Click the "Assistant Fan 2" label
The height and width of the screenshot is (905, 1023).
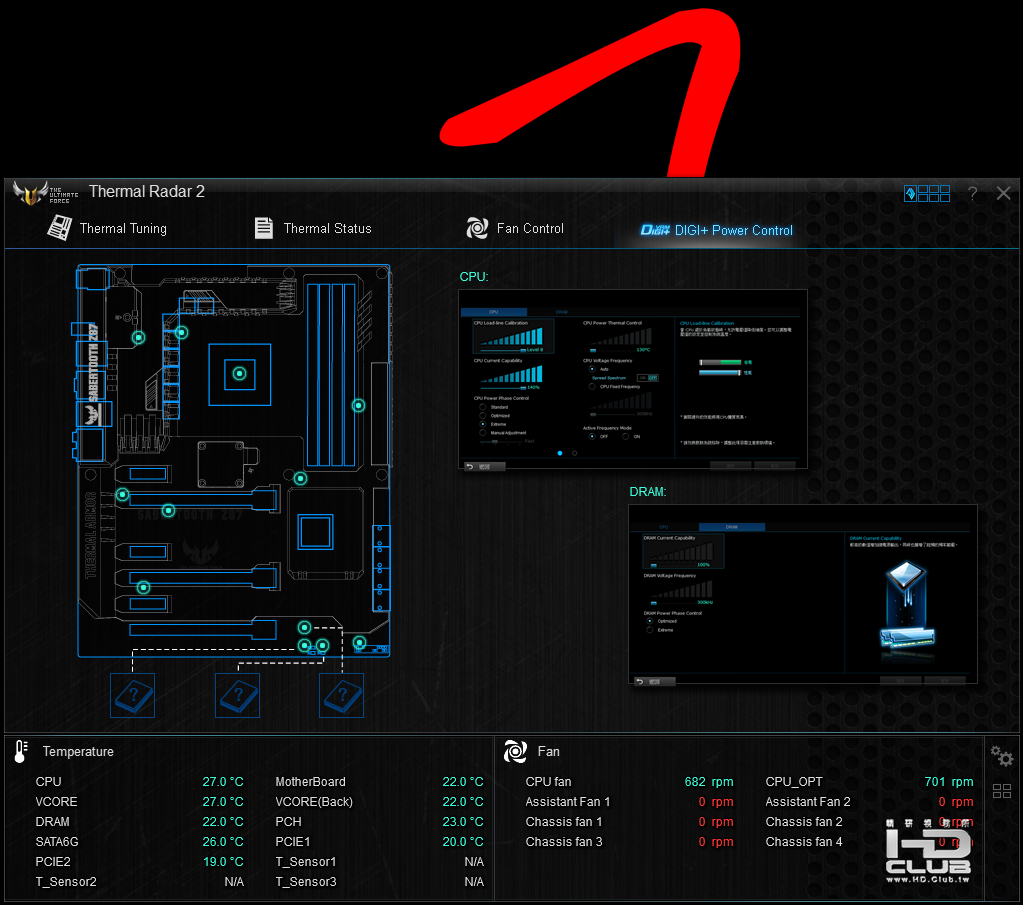click(808, 802)
